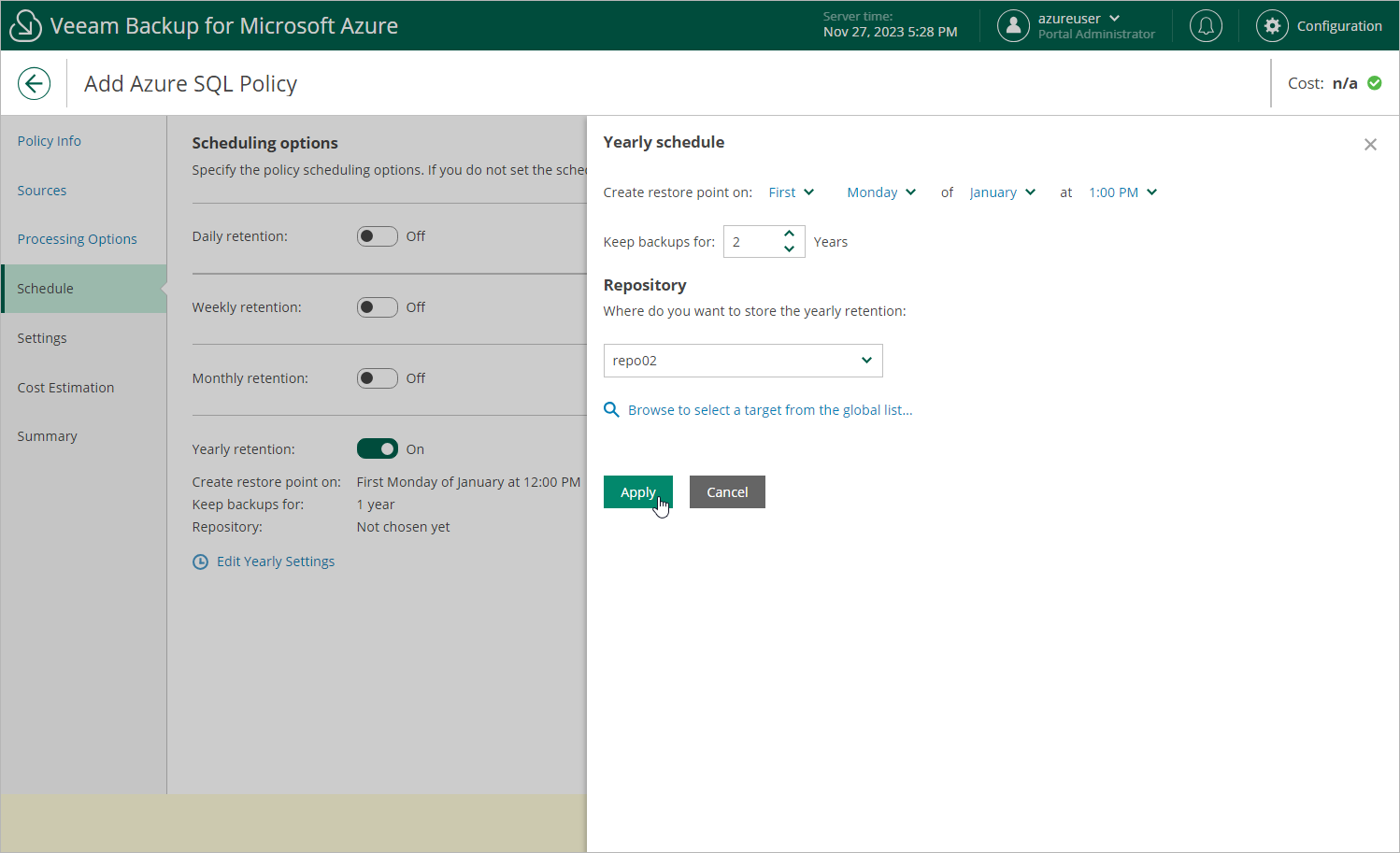1400x853 pixels.
Task: Increase the Keep backups years value
Action: click(790, 234)
